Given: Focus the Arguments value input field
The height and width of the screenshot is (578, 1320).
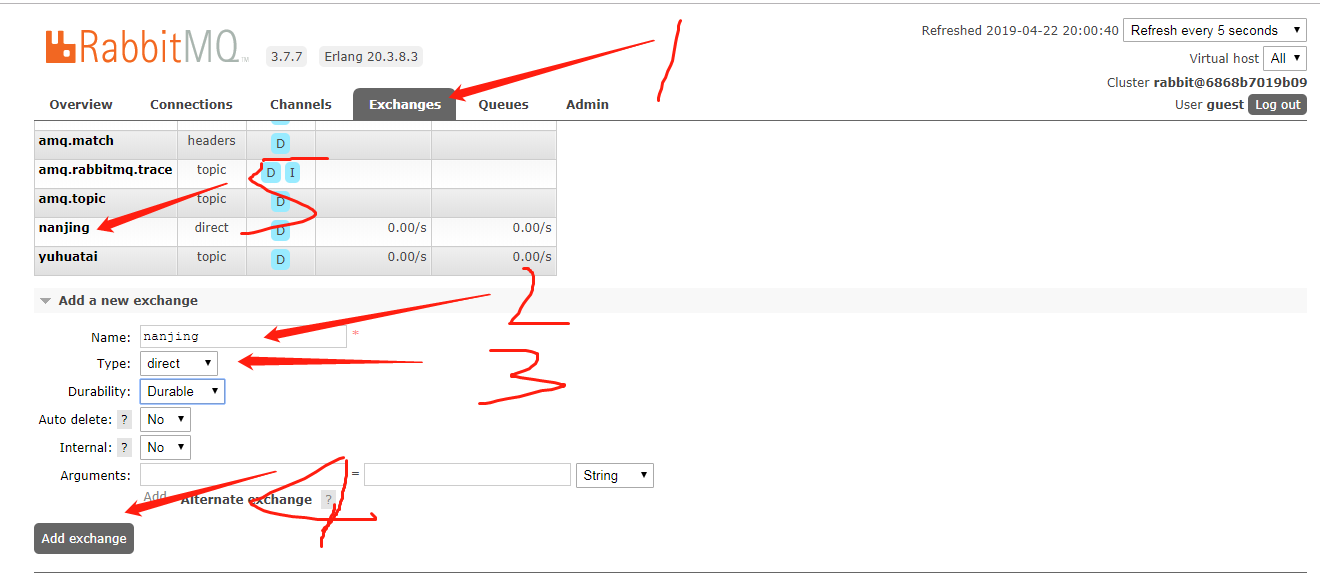Looking at the screenshot, I should point(467,475).
